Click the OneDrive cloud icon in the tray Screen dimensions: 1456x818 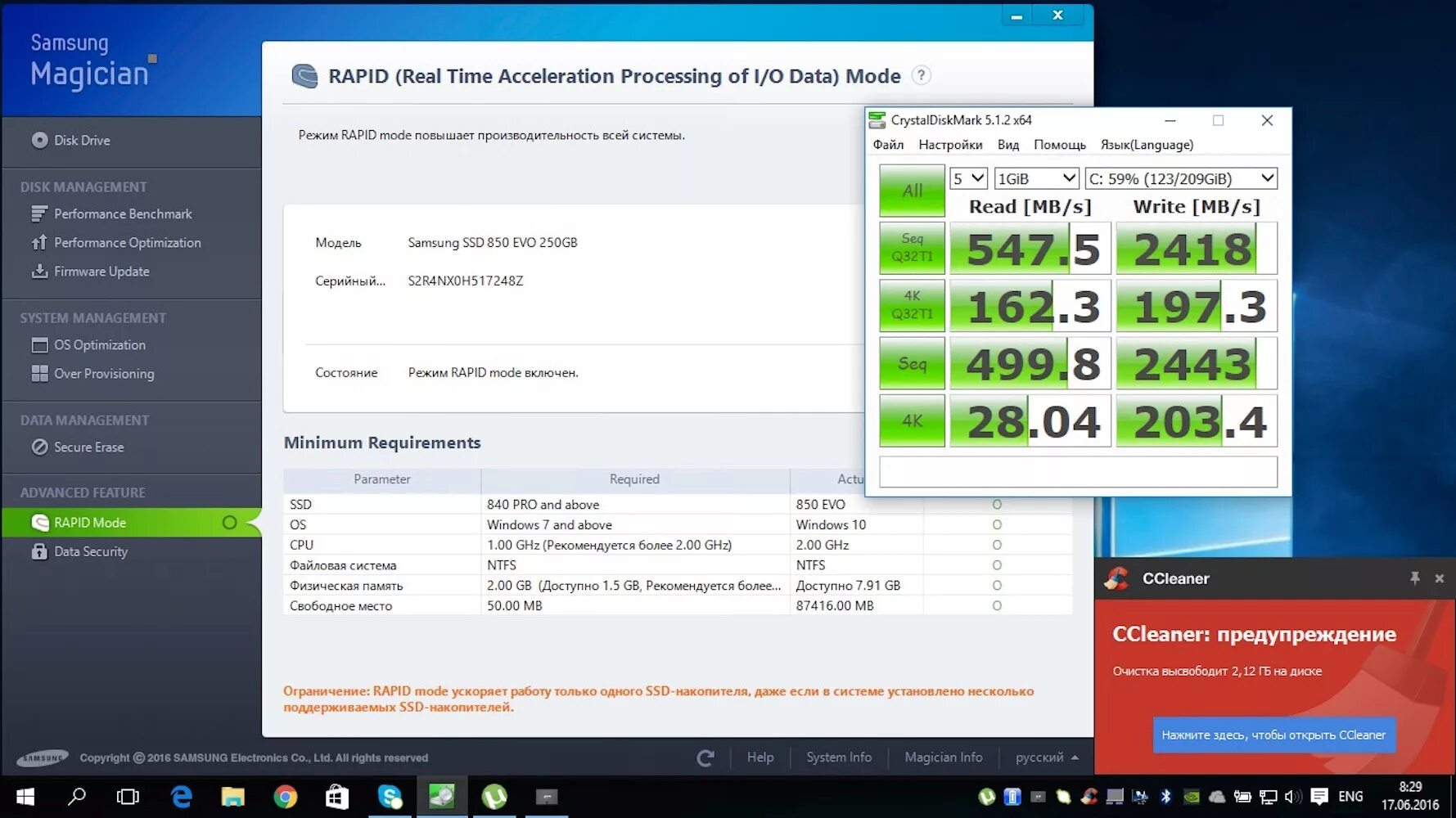pos(1217,797)
